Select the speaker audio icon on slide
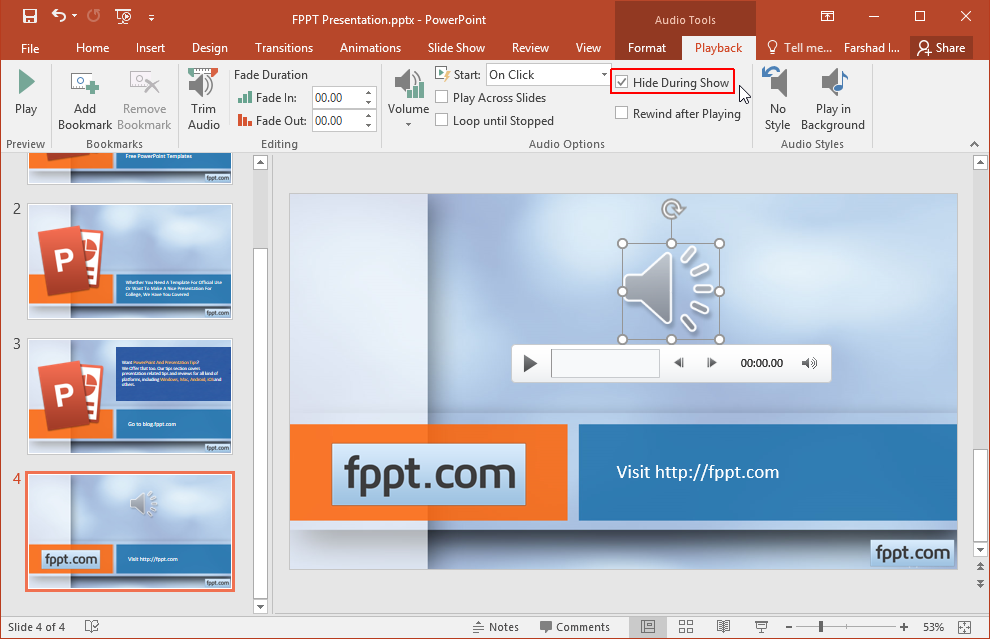The width and height of the screenshot is (990, 639). point(671,291)
